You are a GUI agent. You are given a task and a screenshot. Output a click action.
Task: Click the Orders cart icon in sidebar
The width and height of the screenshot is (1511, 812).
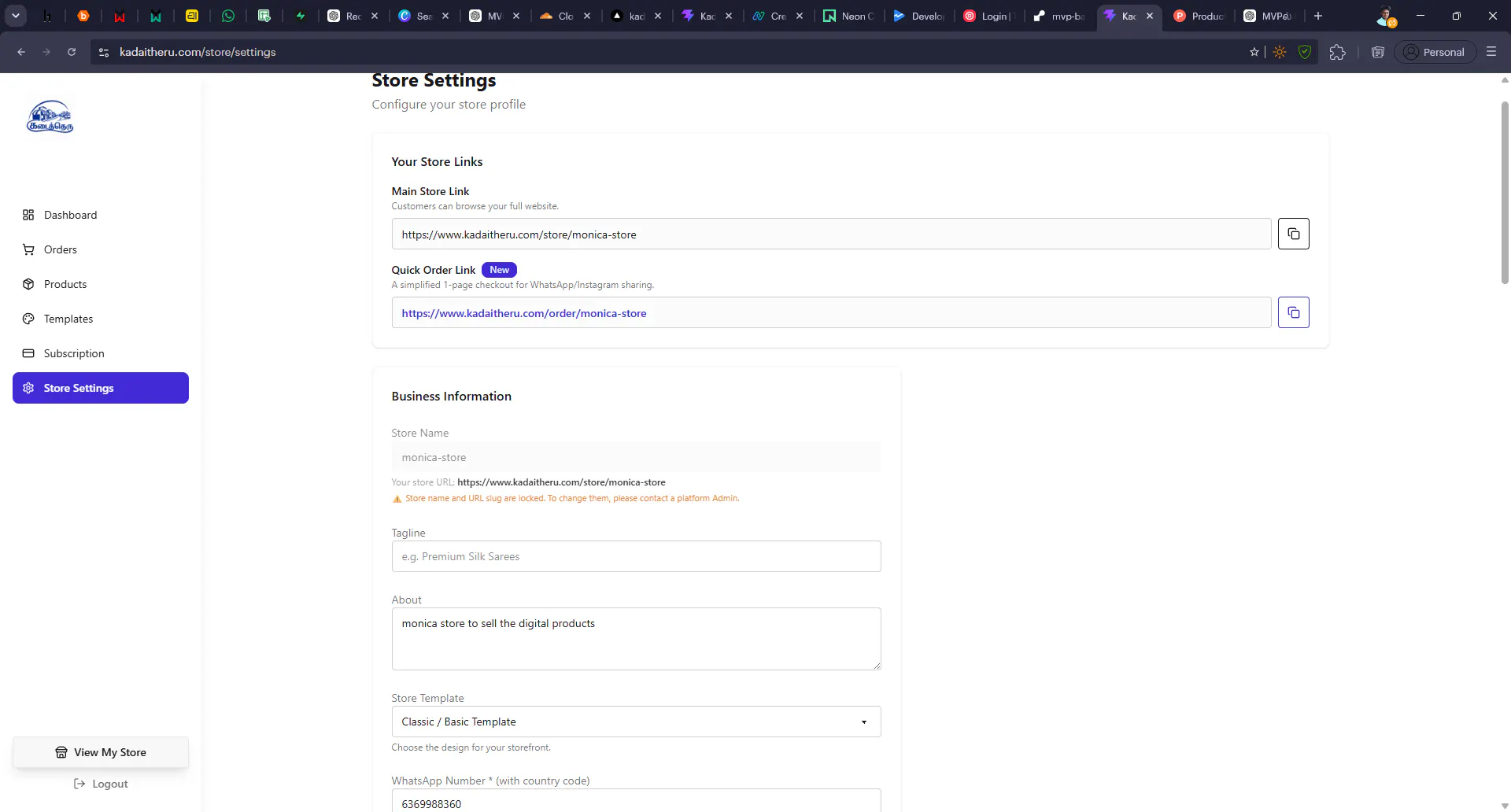28,249
